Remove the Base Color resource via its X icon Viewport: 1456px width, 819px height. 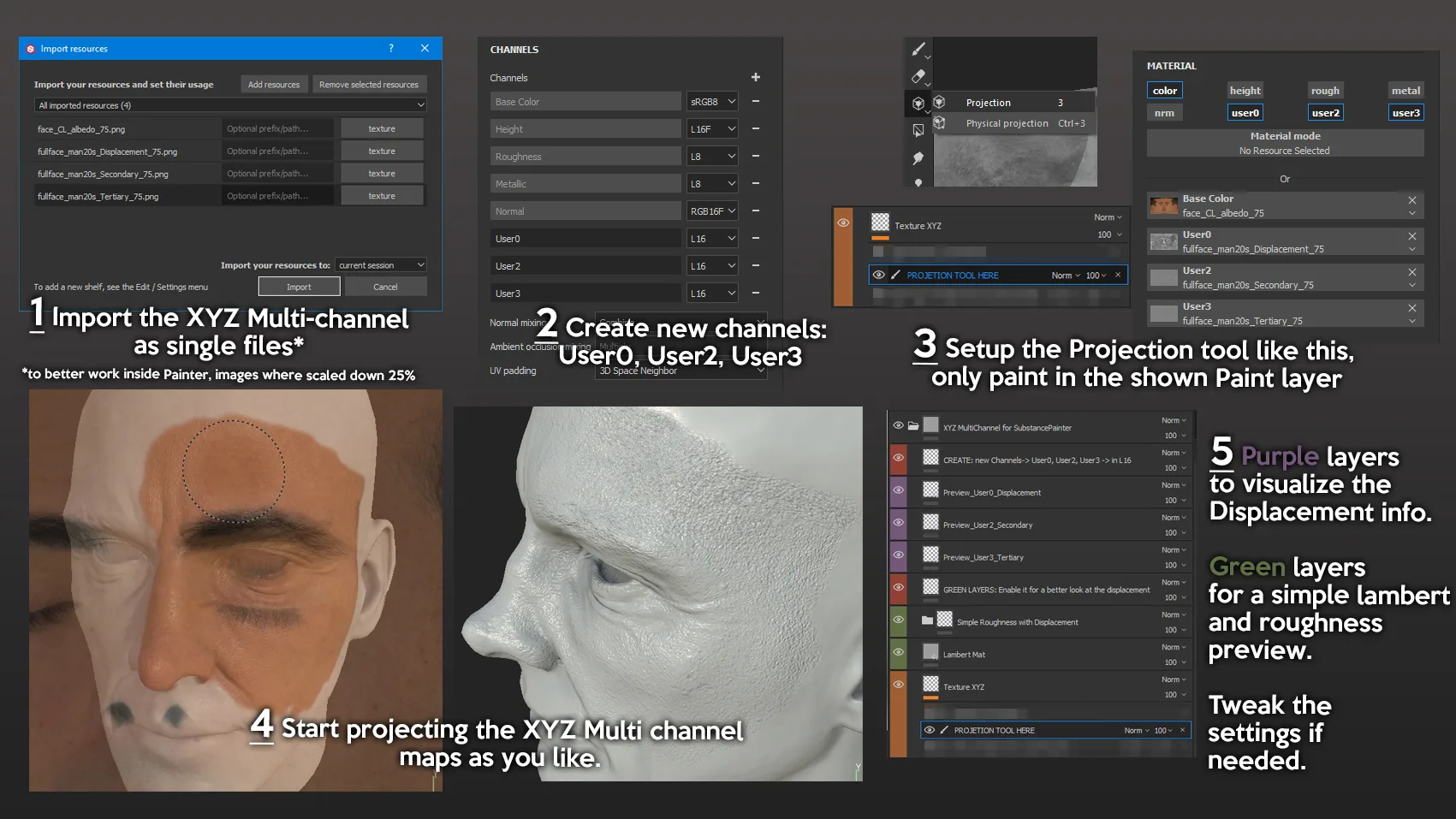point(1412,199)
